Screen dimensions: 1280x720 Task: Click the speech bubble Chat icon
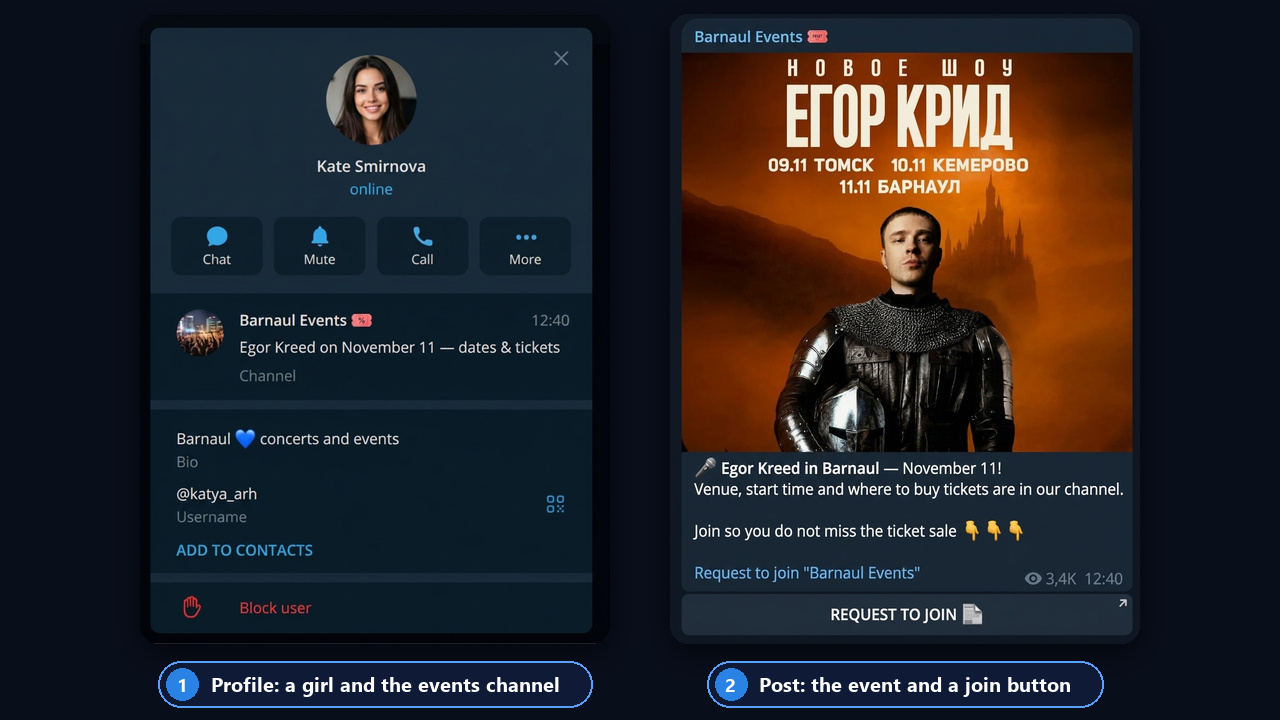pyautogui.click(x=217, y=237)
